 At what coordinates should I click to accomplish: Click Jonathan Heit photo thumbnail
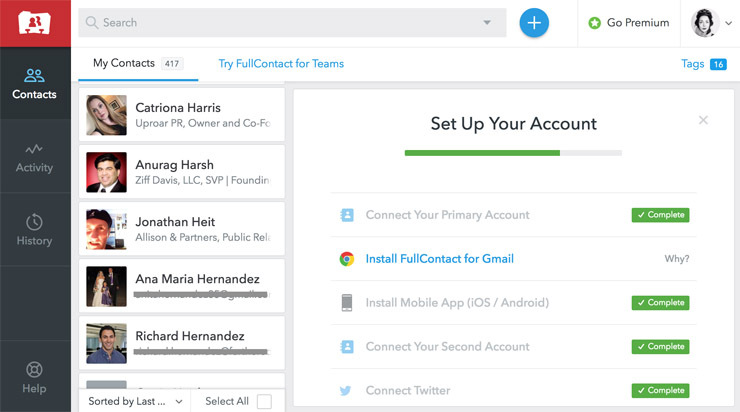106,229
